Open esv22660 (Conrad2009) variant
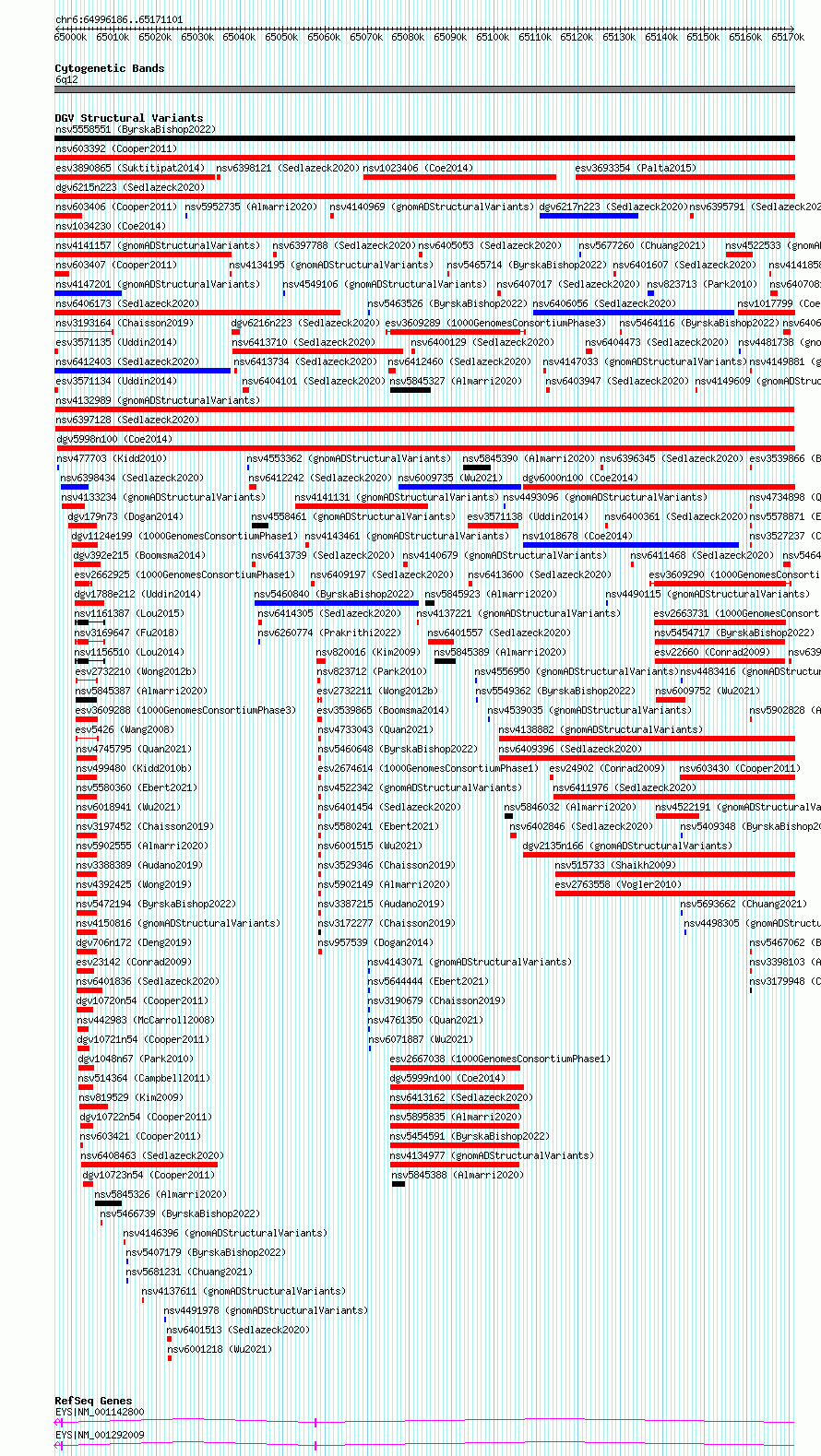The width and height of the screenshot is (821, 1456). 712,652
